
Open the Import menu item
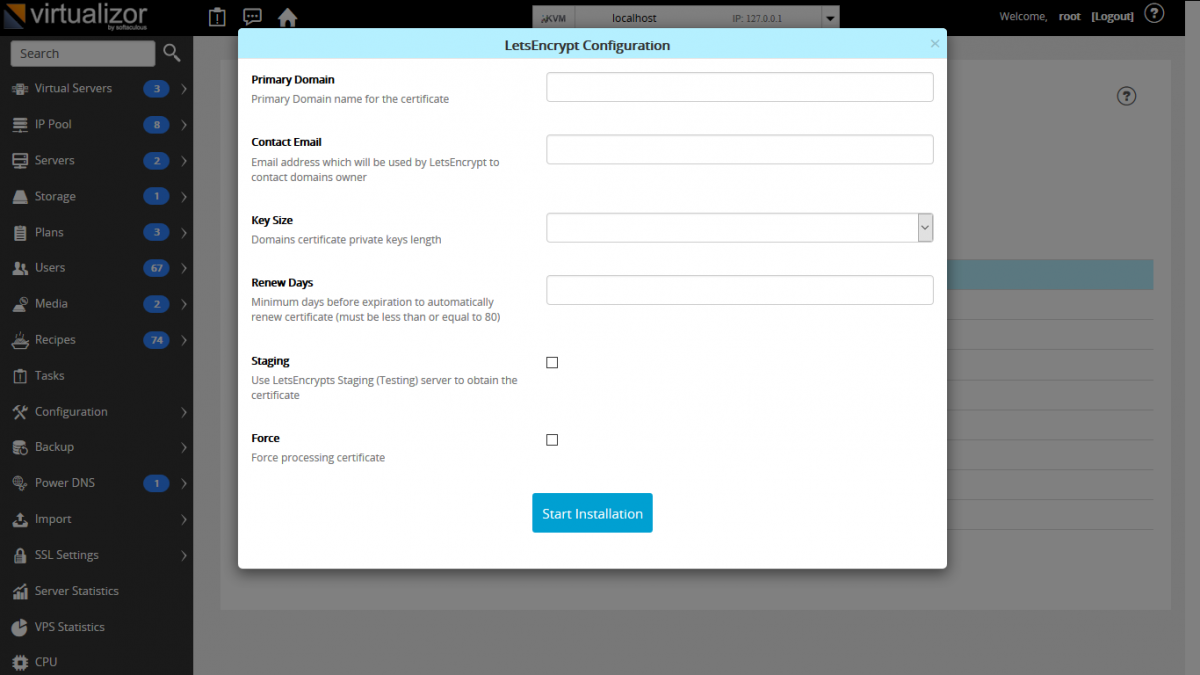click(56, 519)
